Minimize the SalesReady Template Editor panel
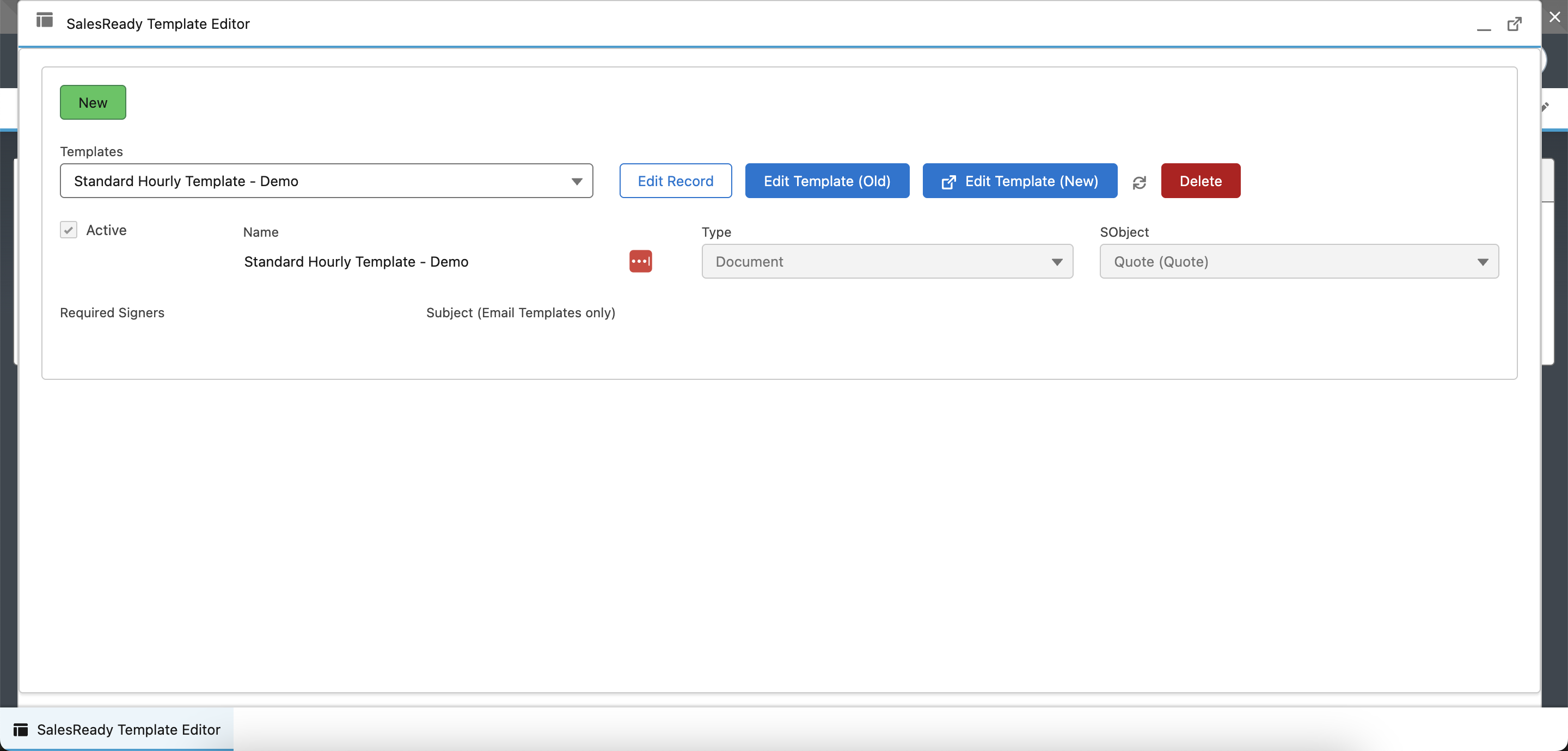Screen dimensions: 1568x751 tap(1484, 26)
